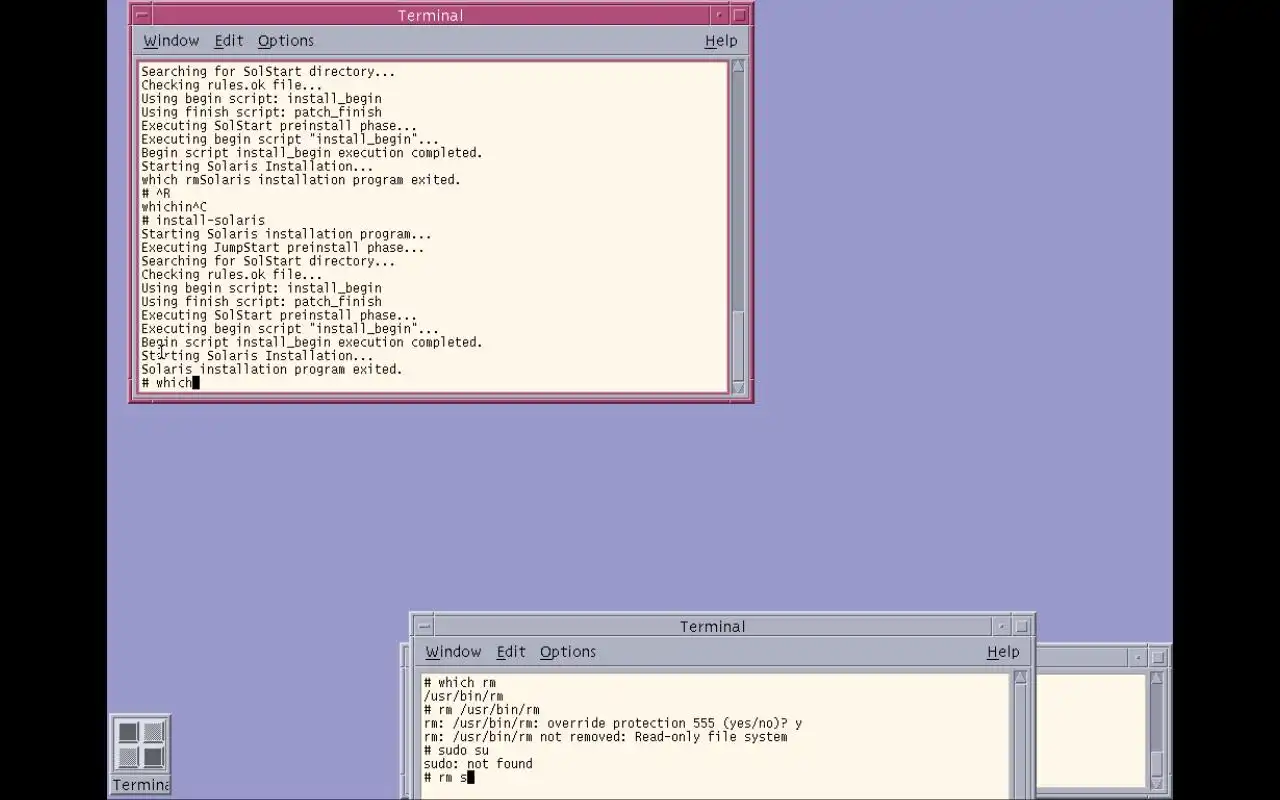Click 'override protection 555 (yes/no)?' line
1280x800 pixels.
[x=613, y=723]
